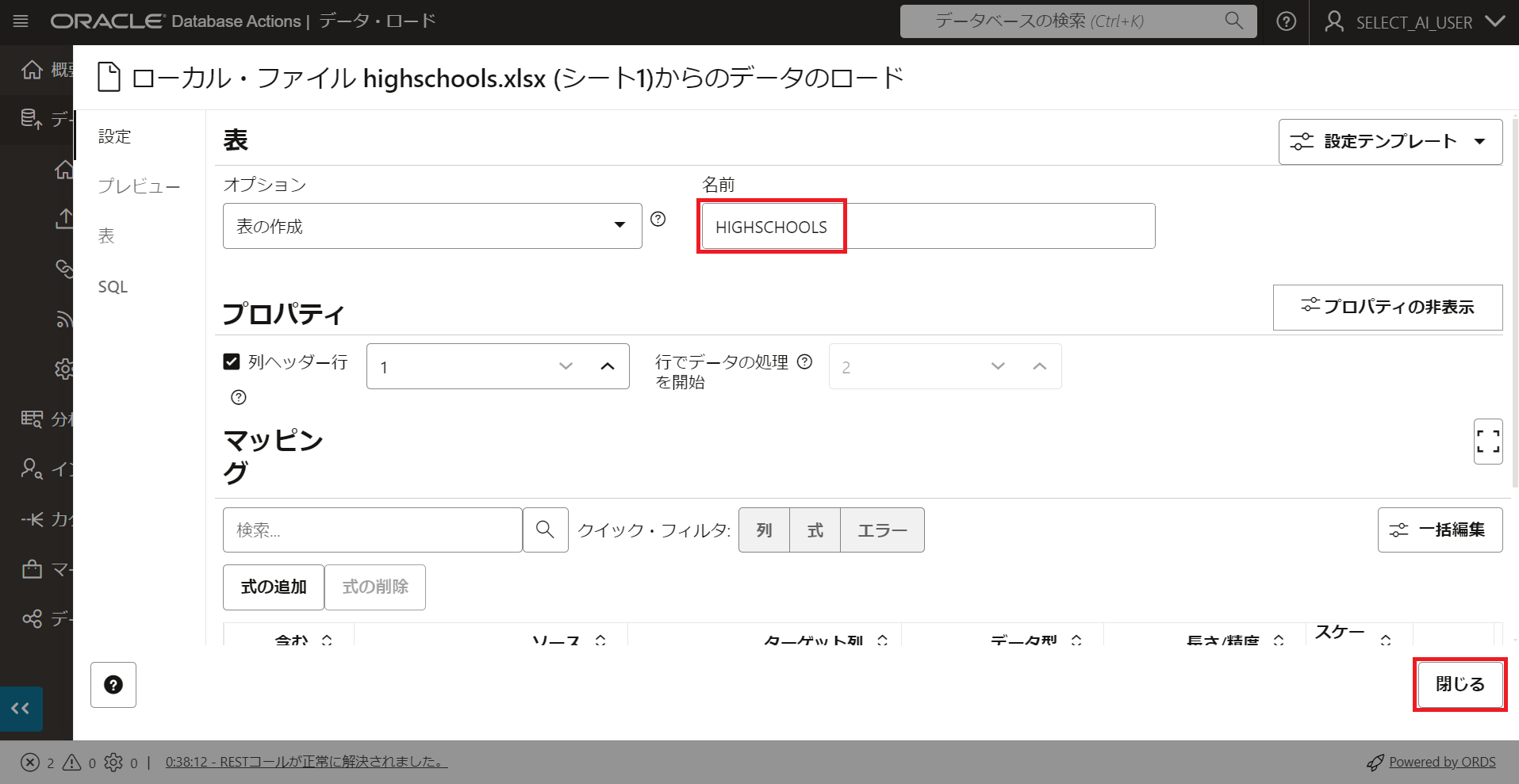Expand the mapping section to fullscreen

[1487, 442]
